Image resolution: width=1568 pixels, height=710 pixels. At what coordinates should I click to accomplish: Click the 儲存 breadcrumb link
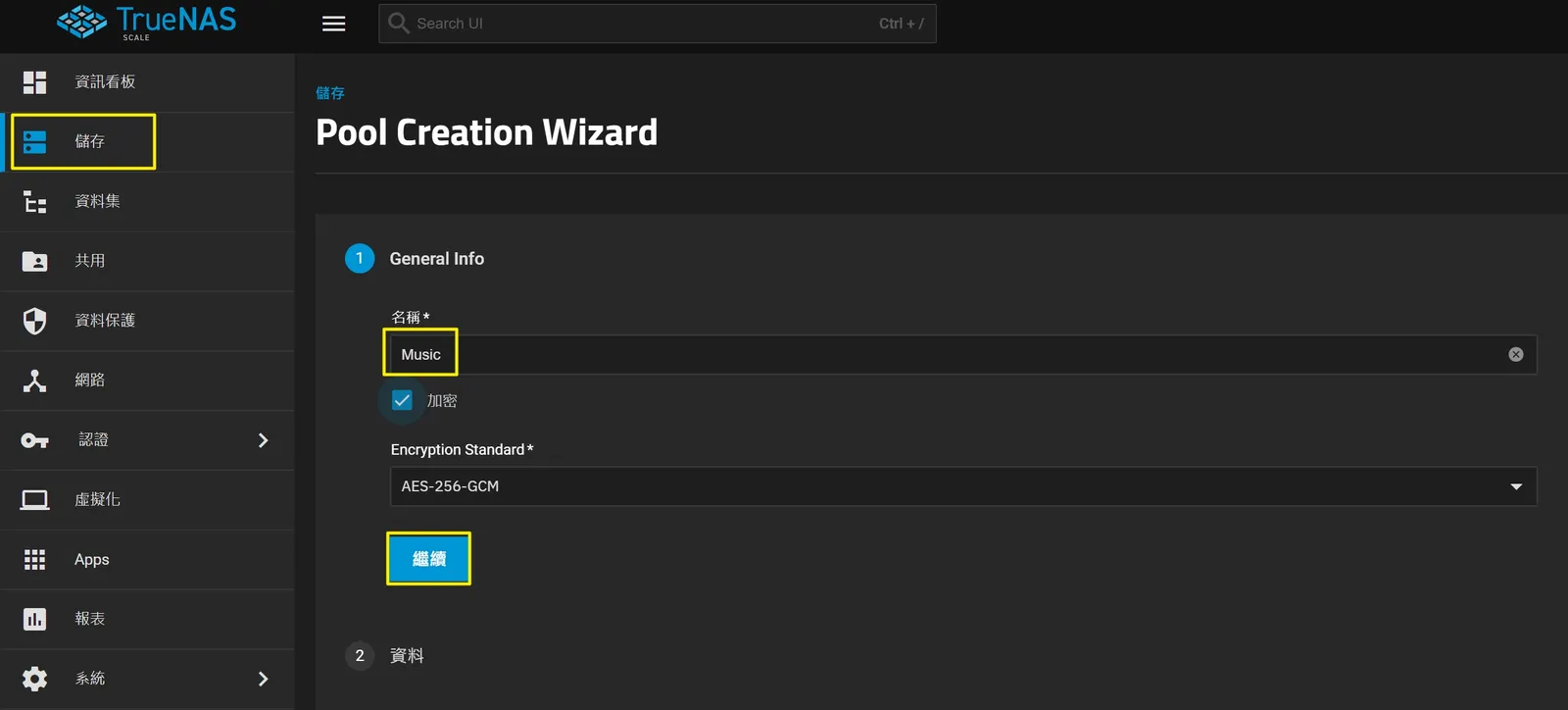click(x=330, y=93)
